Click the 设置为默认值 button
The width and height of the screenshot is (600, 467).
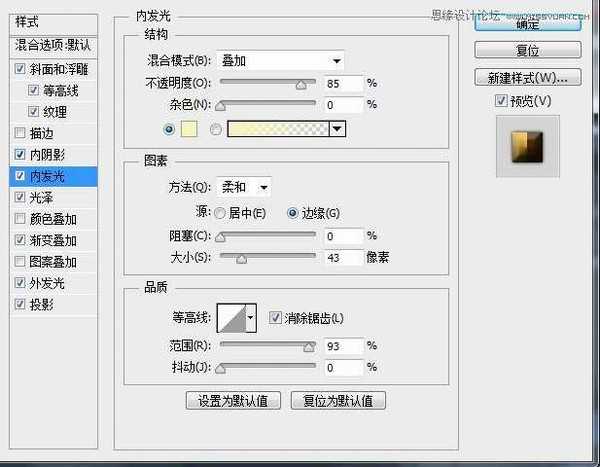tap(232, 400)
